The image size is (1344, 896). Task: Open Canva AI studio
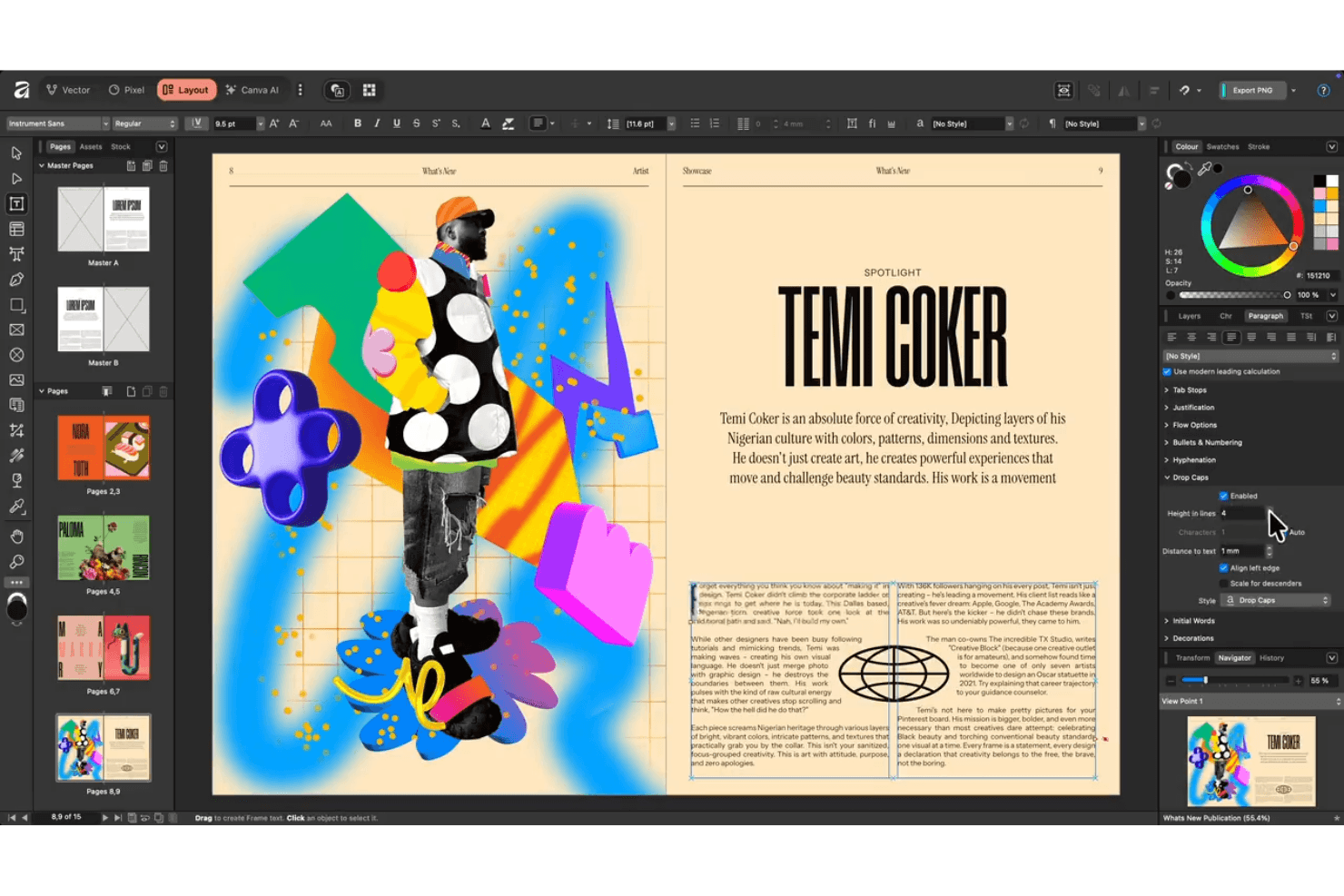[x=252, y=90]
